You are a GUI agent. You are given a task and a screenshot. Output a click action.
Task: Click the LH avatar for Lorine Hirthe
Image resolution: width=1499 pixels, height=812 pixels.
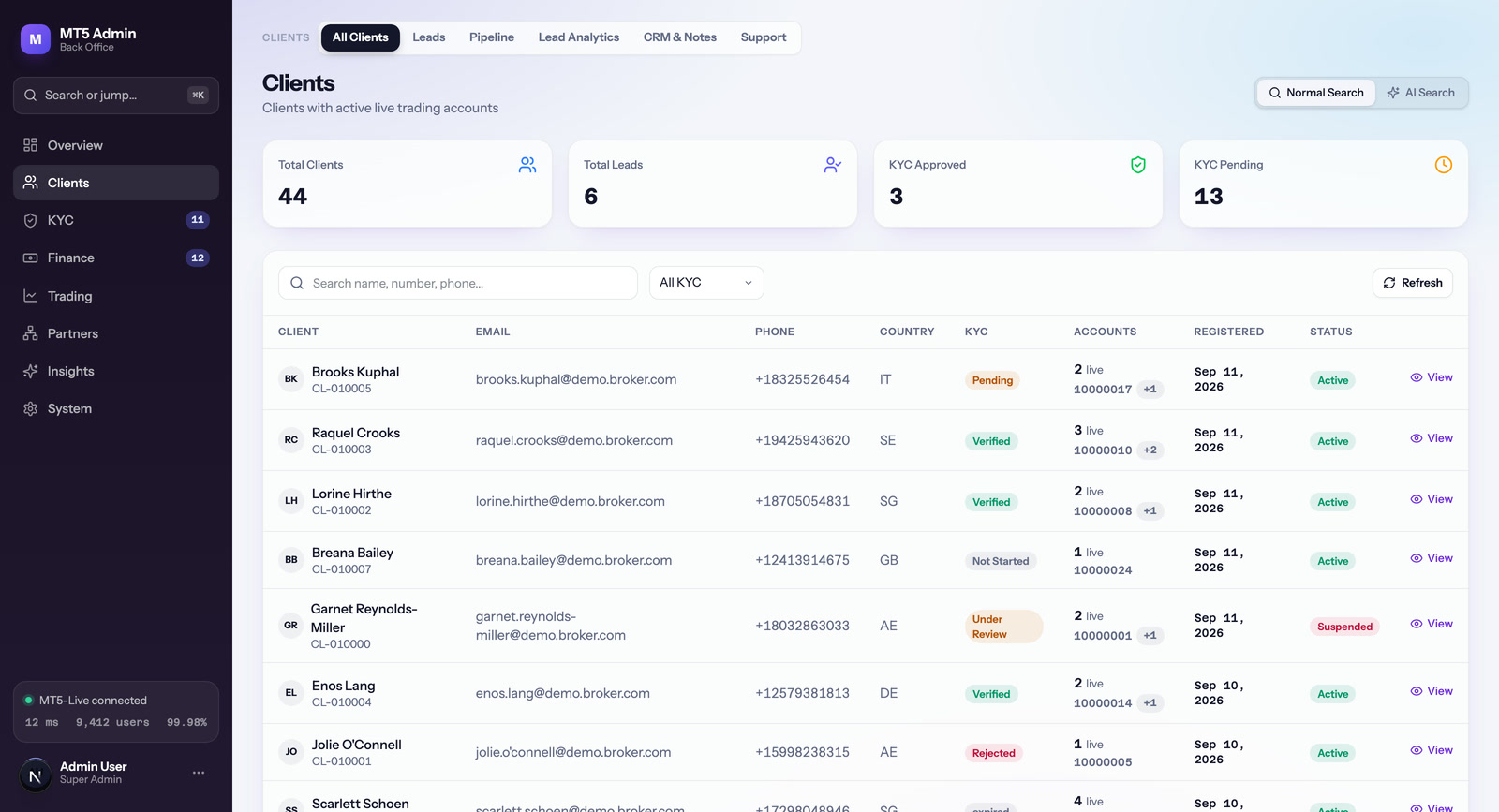(291, 501)
